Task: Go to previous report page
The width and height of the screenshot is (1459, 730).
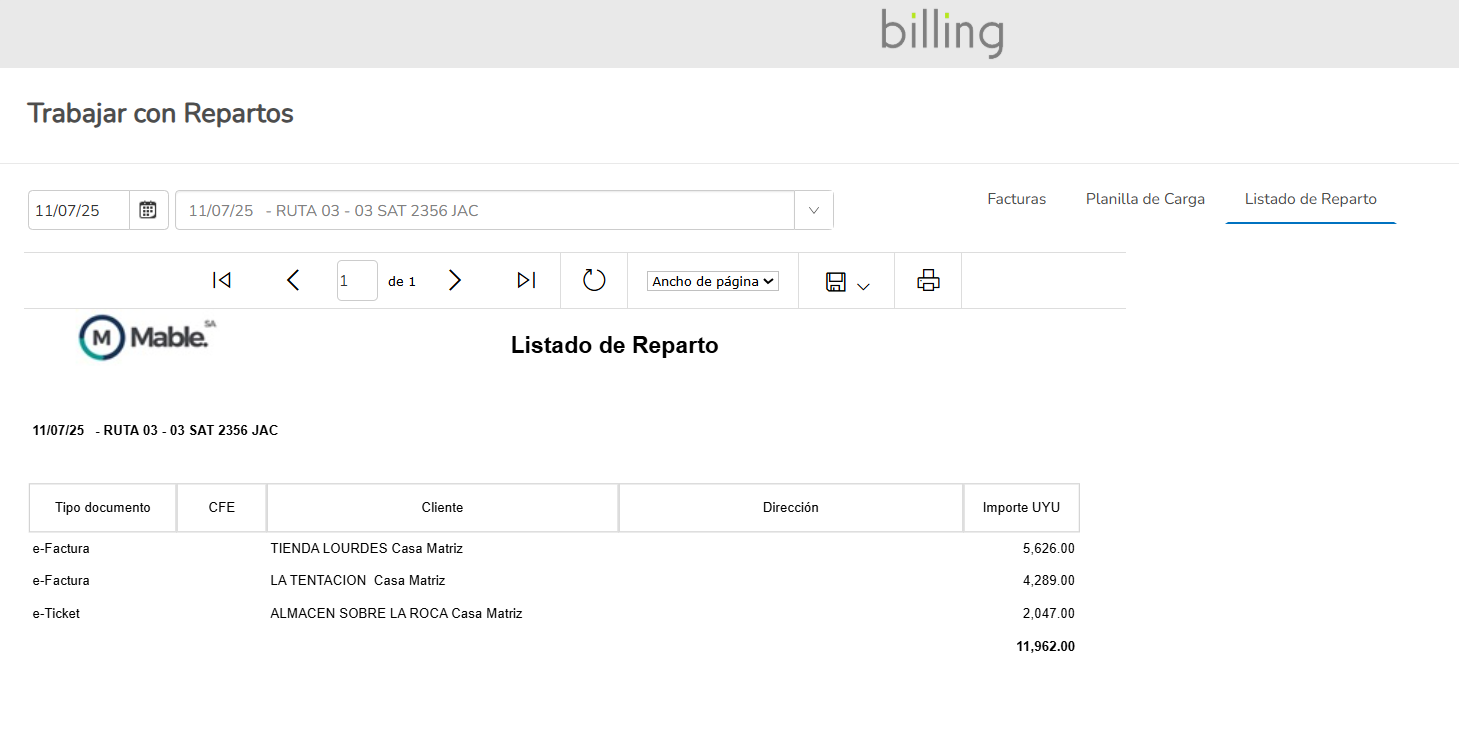Action: tap(293, 281)
